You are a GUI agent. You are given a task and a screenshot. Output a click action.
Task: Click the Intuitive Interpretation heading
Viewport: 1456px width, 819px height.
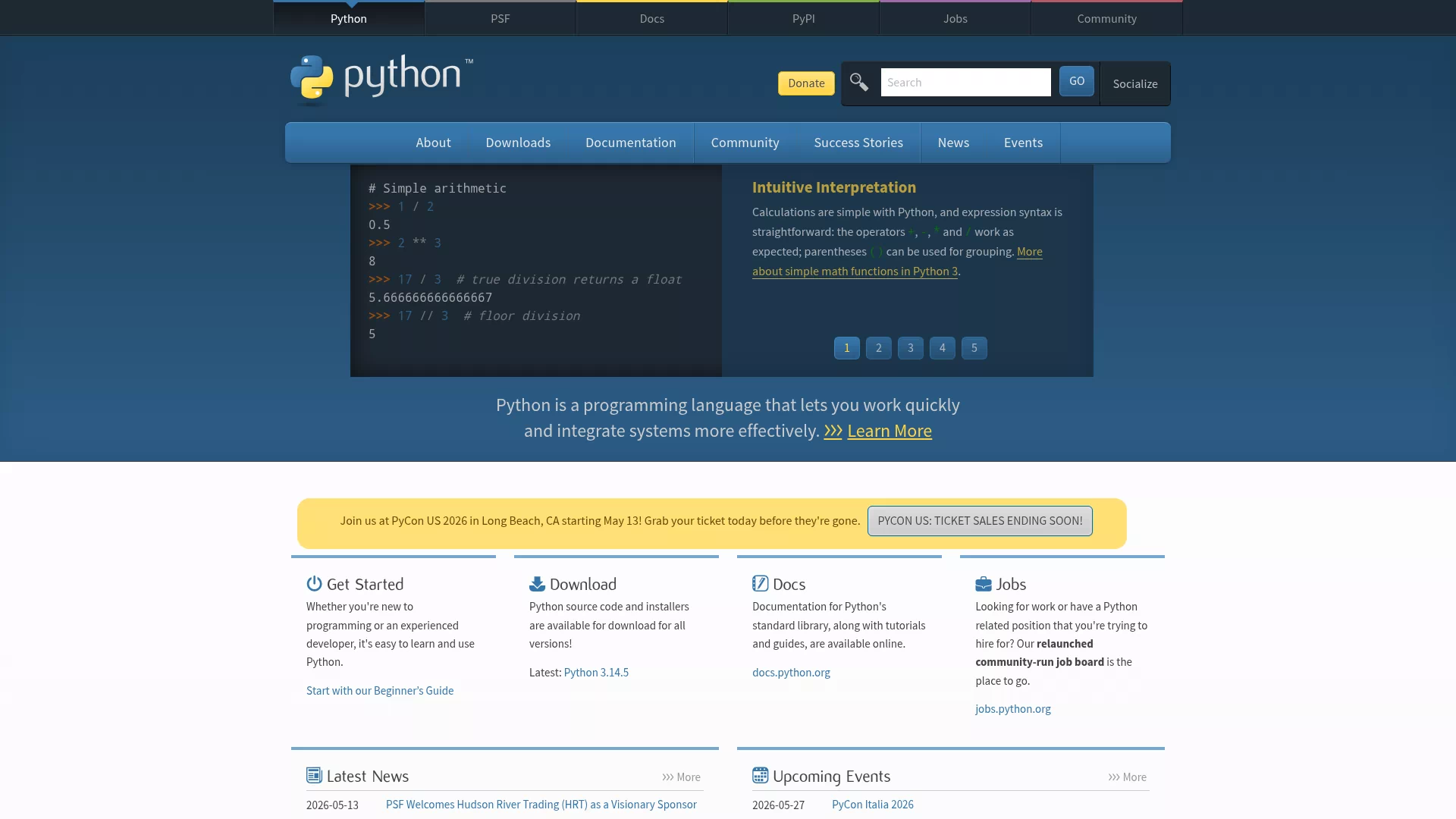(834, 187)
